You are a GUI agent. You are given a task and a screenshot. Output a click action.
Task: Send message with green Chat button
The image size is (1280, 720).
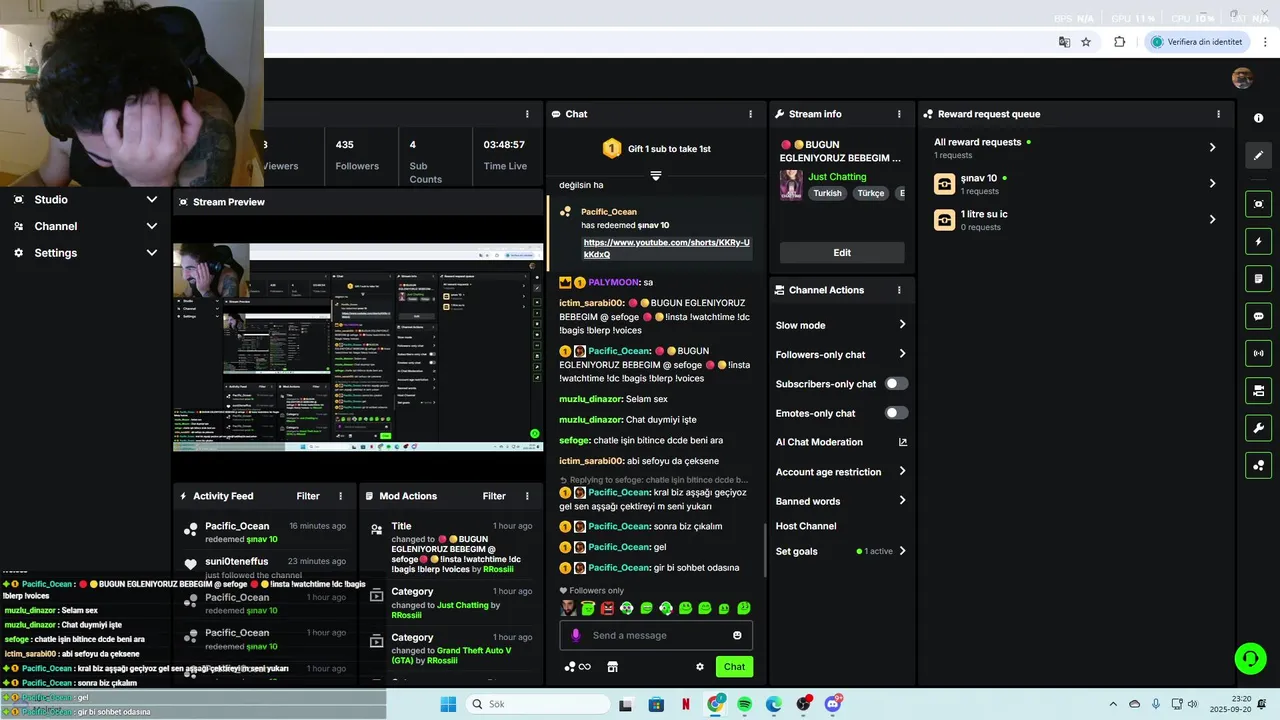(734, 667)
